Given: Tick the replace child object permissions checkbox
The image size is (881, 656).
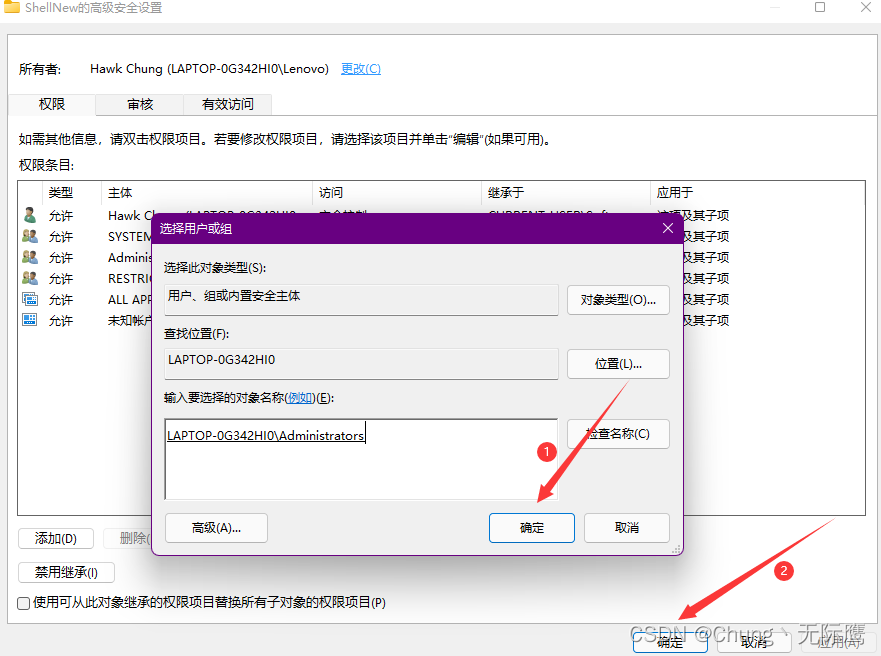Looking at the screenshot, I should click(x=24, y=603).
